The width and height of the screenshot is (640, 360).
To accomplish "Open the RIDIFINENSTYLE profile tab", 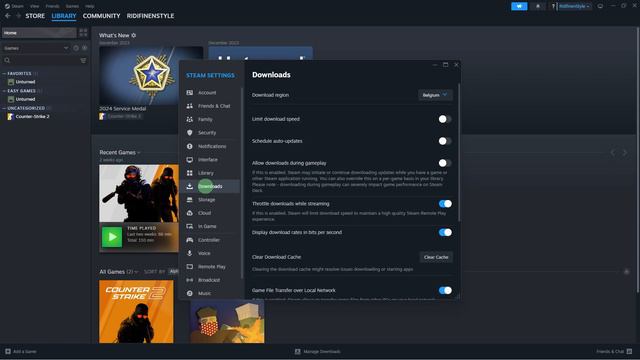I will pyautogui.click(x=150, y=16).
